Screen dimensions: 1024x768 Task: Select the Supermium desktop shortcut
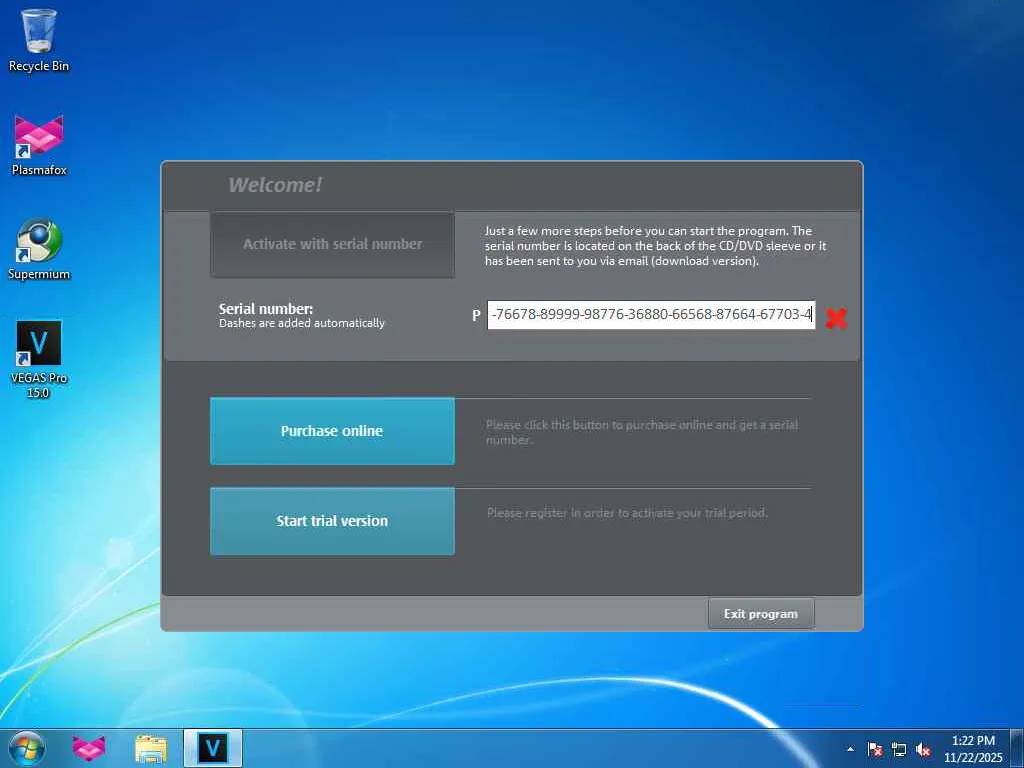[x=39, y=249]
